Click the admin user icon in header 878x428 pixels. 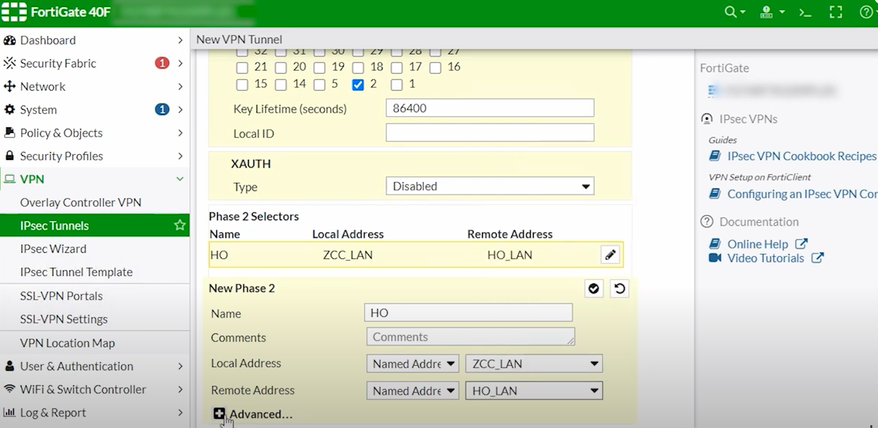767,12
